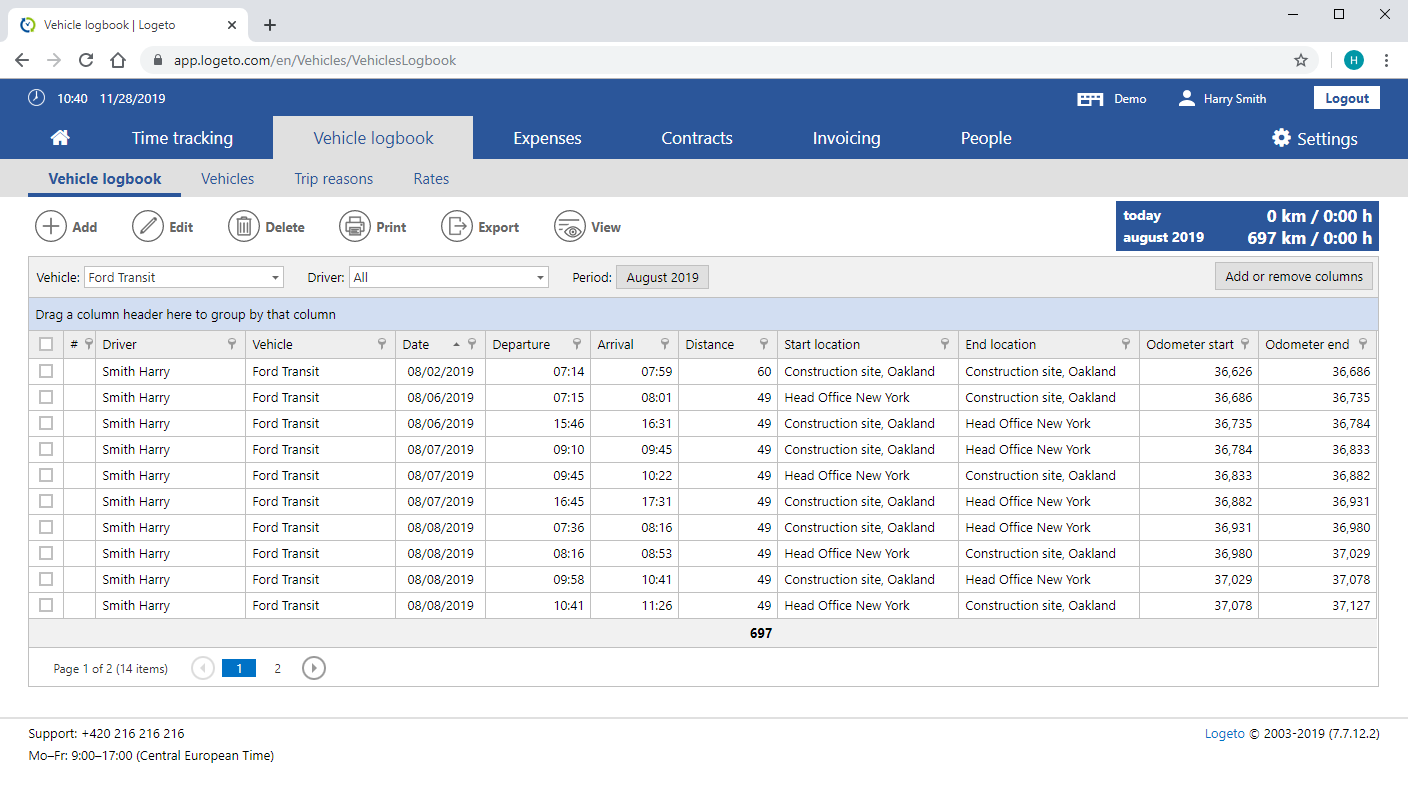Go to next page arrow in pager
The height and width of the screenshot is (797, 1408).
click(x=314, y=668)
